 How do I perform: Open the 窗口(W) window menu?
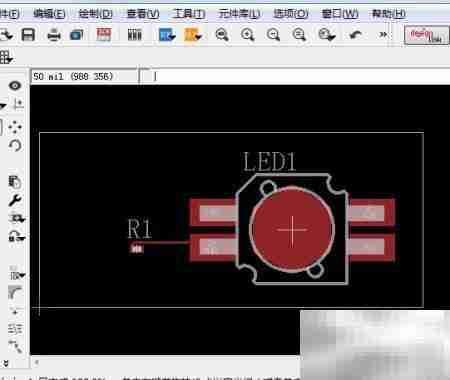tap(340, 14)
